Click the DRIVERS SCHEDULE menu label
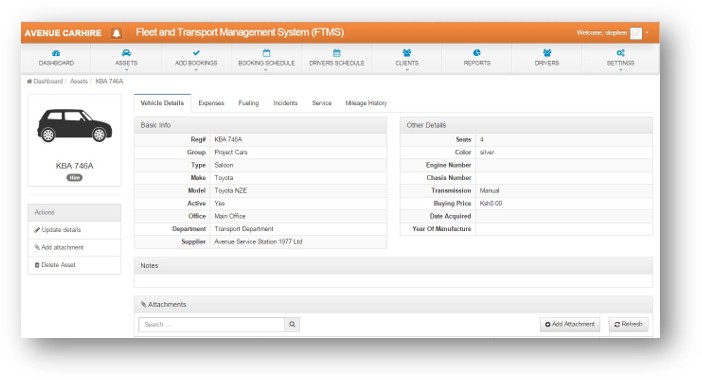Image resolution: width=702 pixels, height=380 pixels. pos(337,63)
